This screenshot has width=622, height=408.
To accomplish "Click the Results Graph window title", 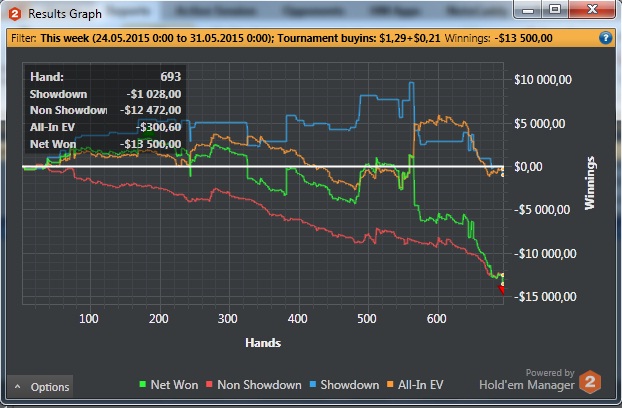I will pos(65,14).
